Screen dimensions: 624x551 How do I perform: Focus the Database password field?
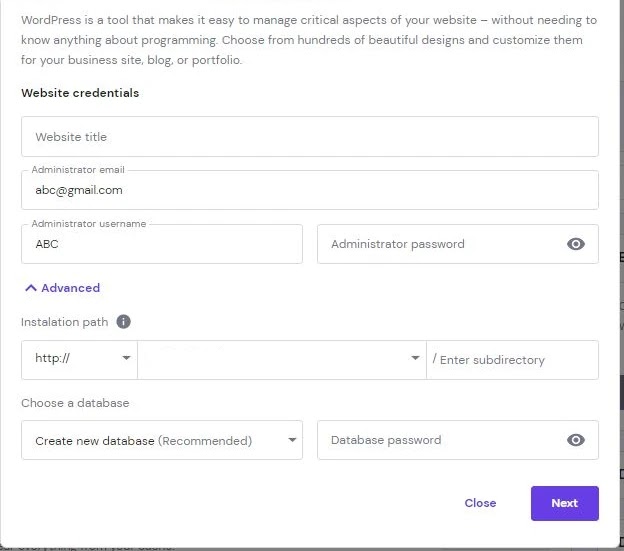438,440
